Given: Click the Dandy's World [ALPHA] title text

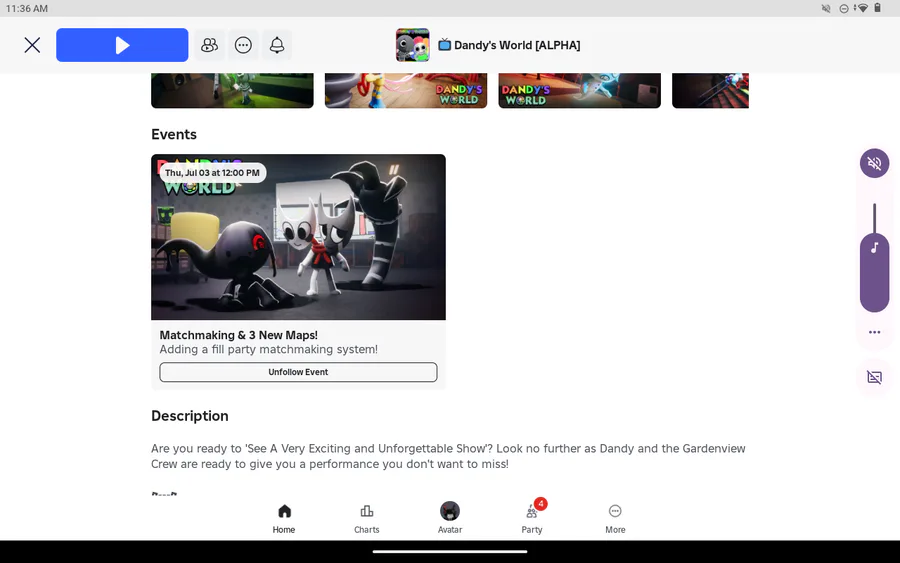Looking at the screenshot, I should pos(517,45).
